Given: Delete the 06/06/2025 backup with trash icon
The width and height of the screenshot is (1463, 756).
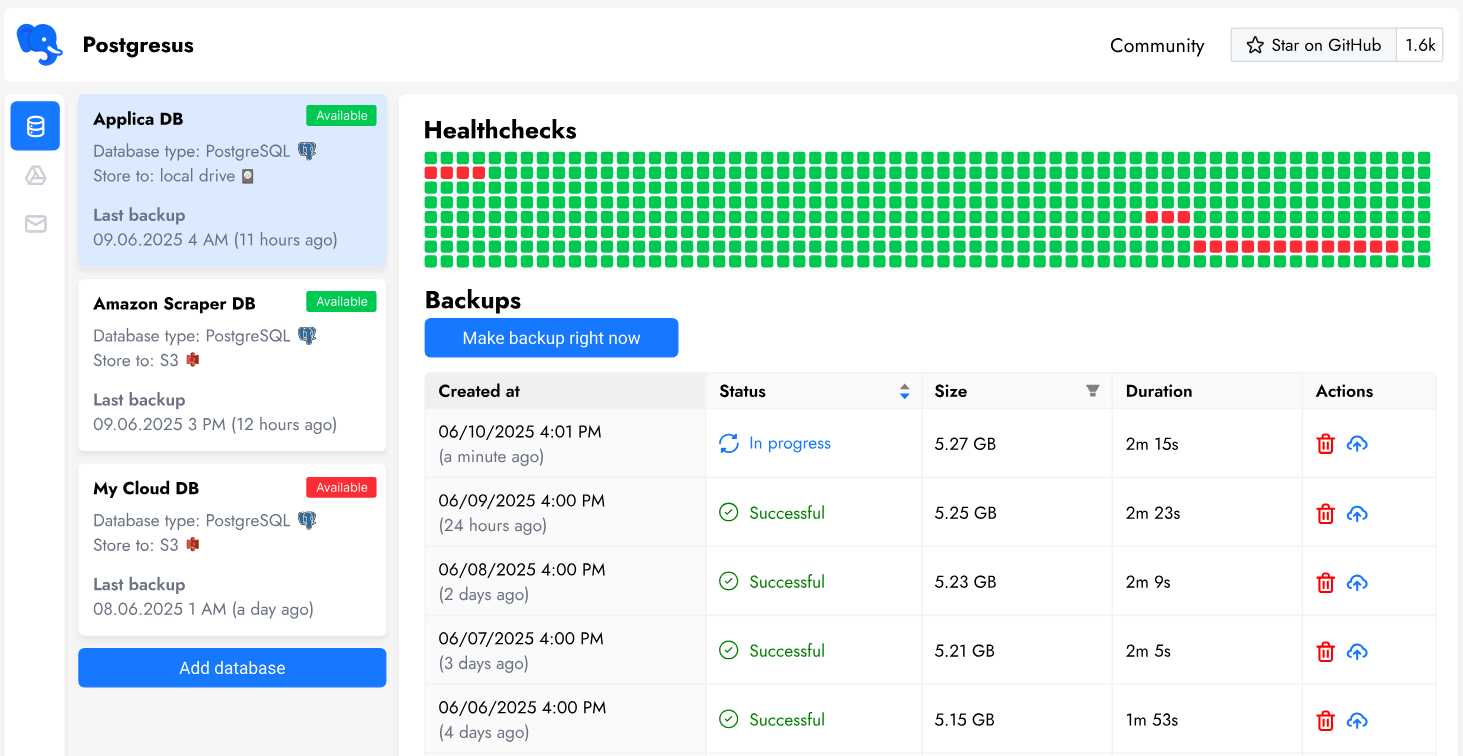Looking at the screenshot, I should pyautogui.click(x=1325, y=720).
